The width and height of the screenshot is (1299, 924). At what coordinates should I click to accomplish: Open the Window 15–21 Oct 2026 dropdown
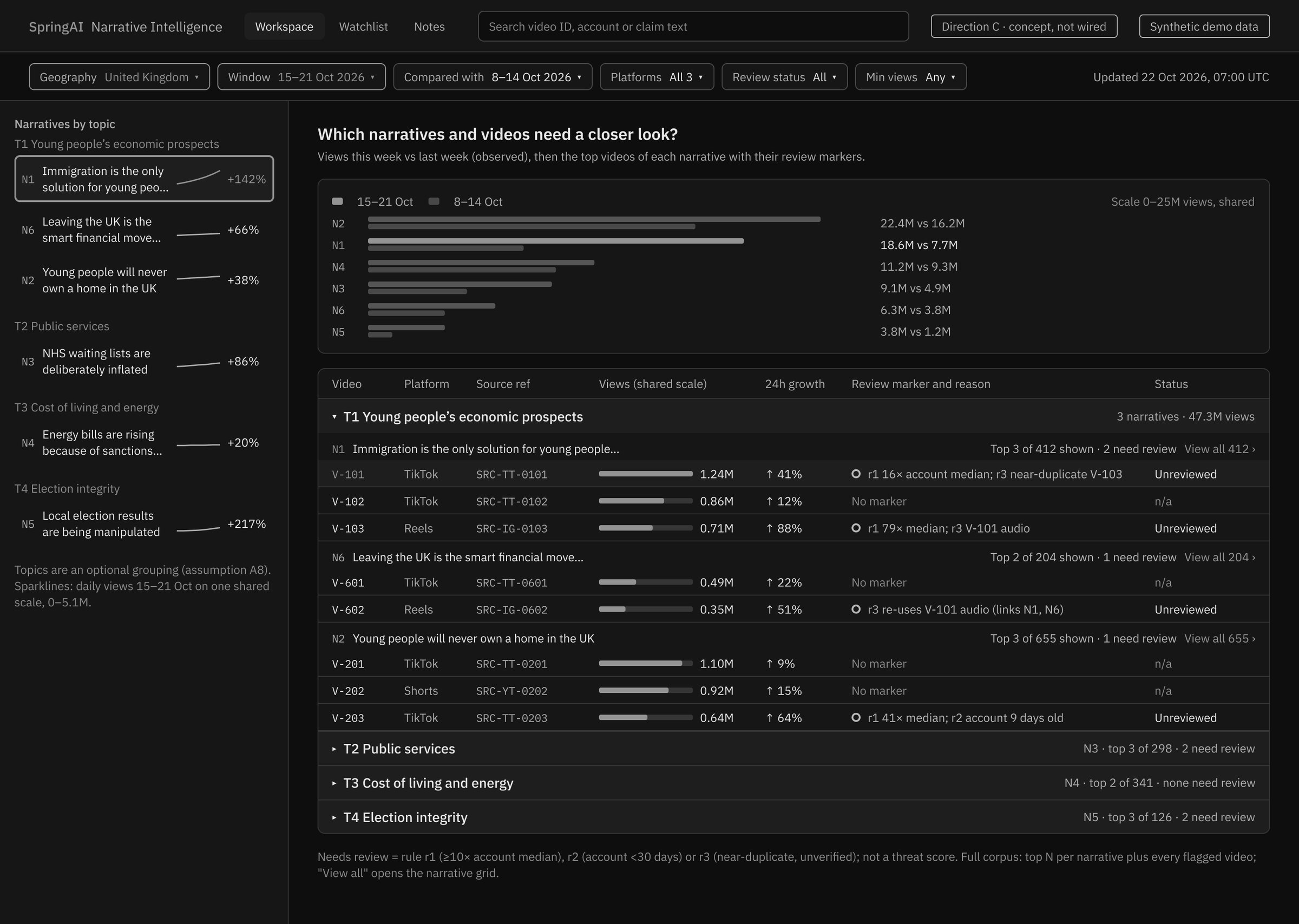pos(301,77)
